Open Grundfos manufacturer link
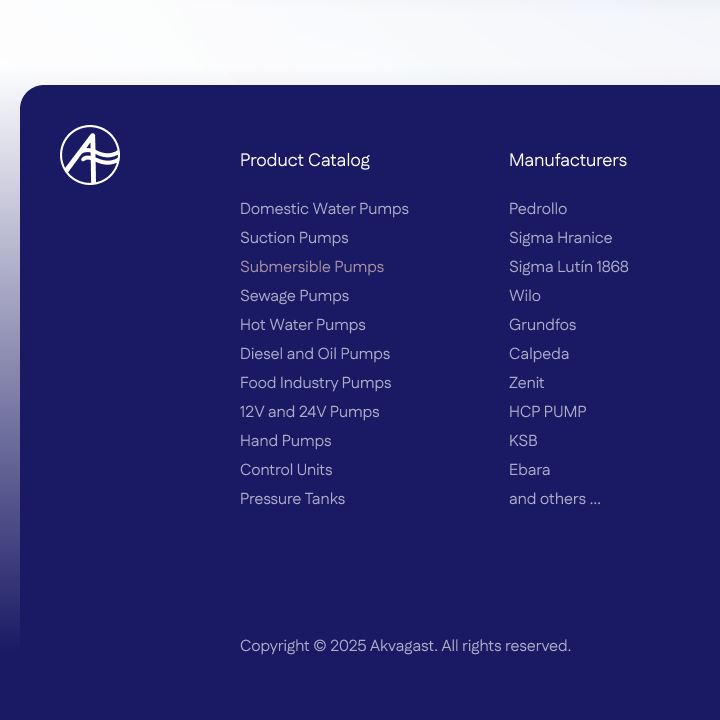 pos(542,325)
